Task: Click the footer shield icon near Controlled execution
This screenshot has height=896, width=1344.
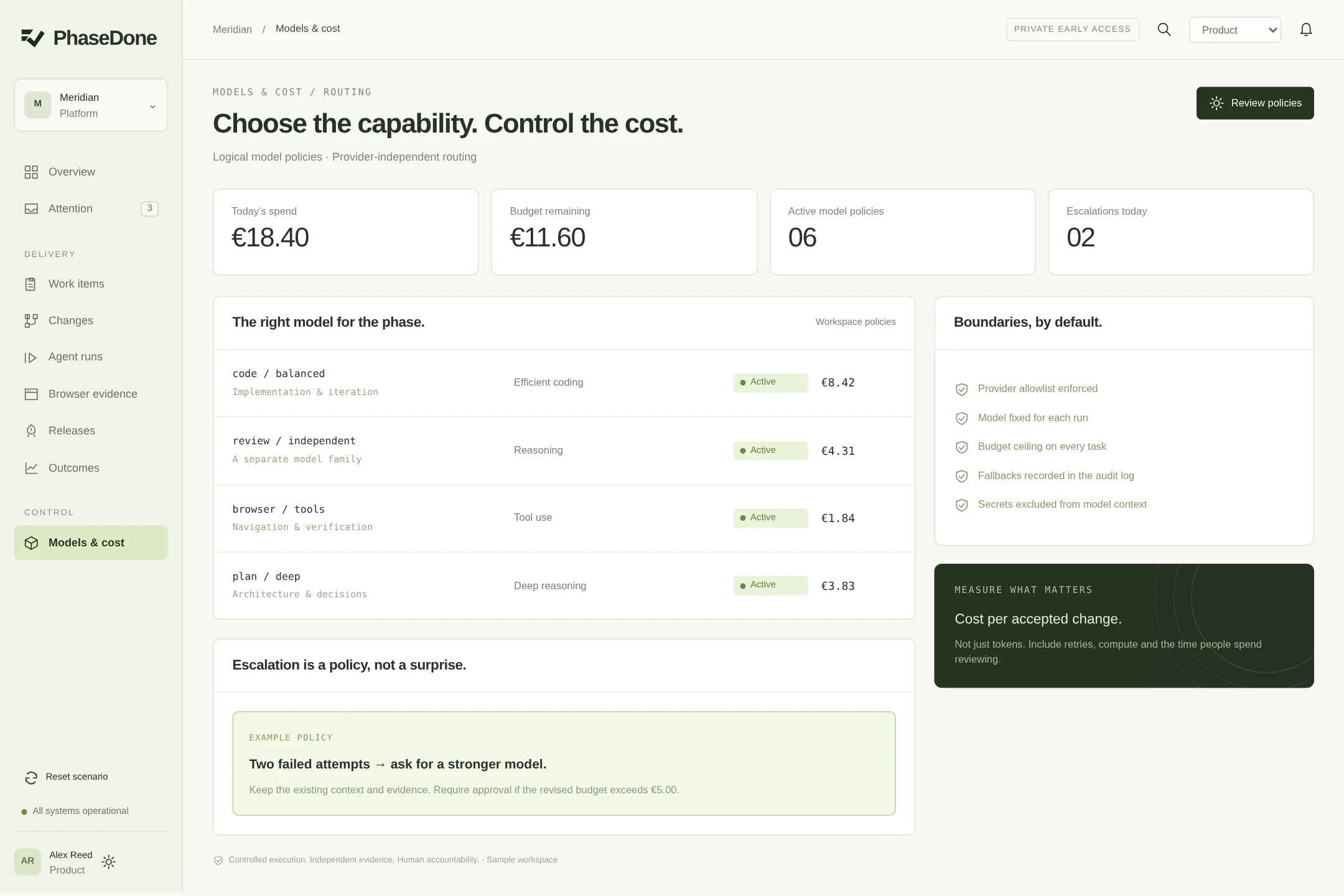Action: click(218, 861)
